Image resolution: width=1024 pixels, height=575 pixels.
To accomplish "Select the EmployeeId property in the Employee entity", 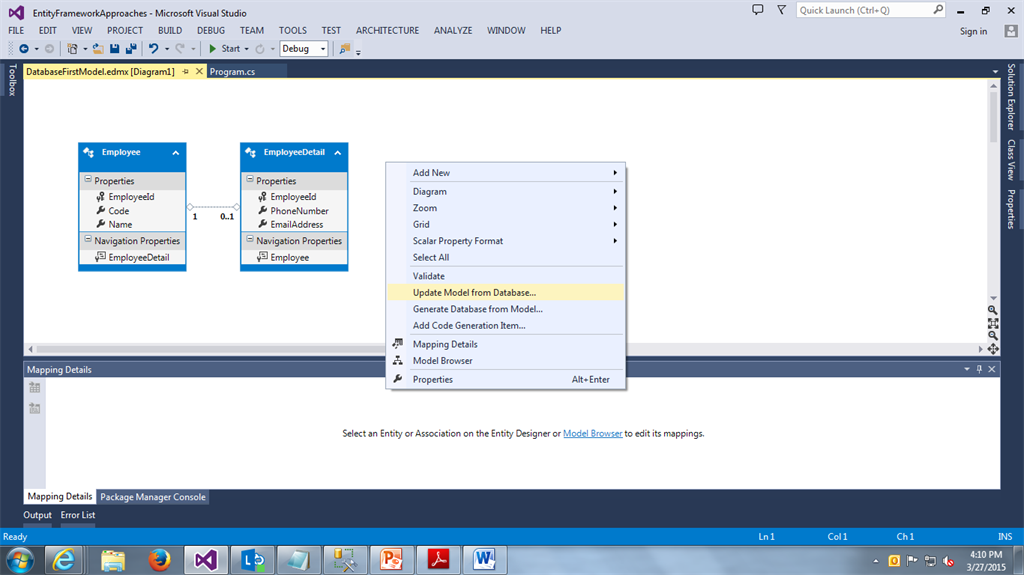I will coord(132,197).
